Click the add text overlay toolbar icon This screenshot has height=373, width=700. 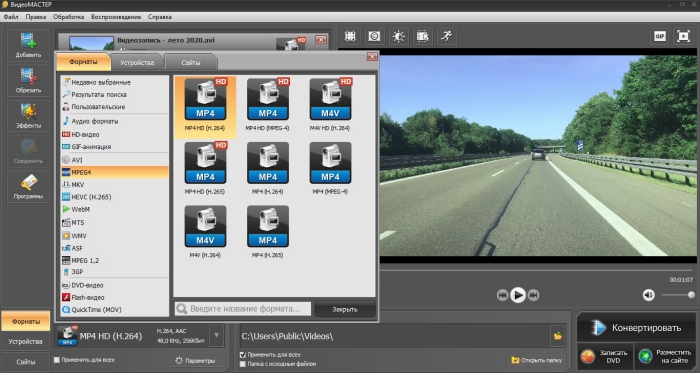pyautogui.click(x=422, y=36)
